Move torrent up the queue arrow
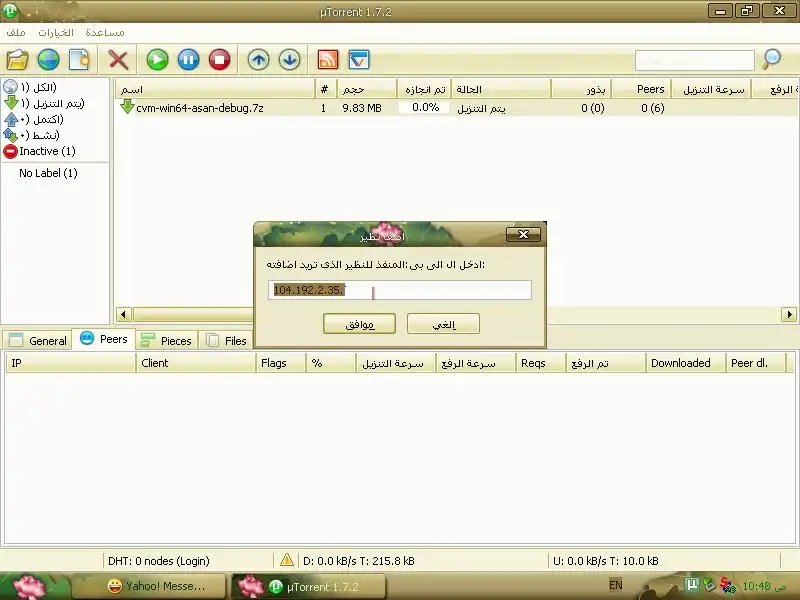800x600 pixels. (258, 60)
